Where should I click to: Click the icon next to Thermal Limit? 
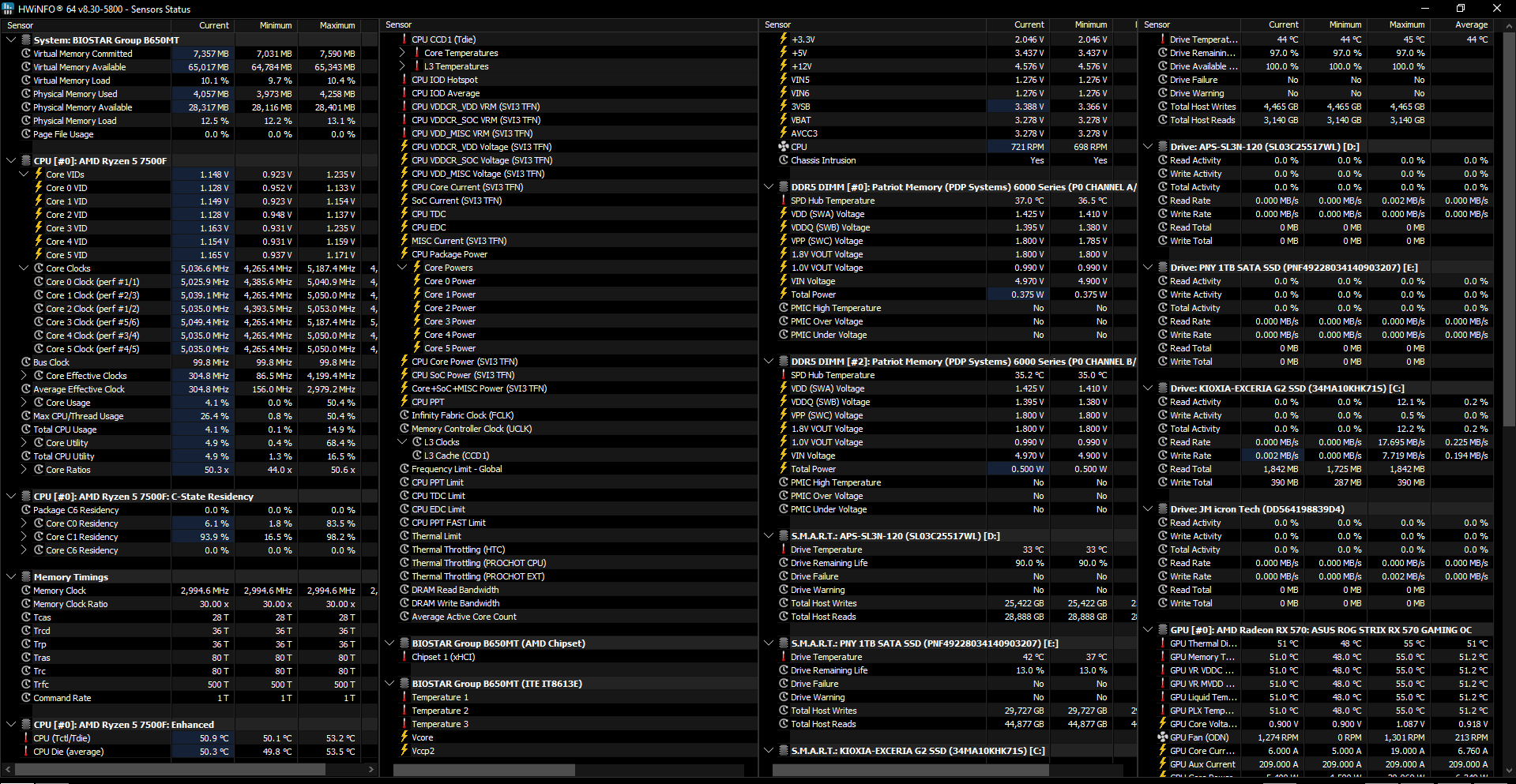(x=404, y=536)
